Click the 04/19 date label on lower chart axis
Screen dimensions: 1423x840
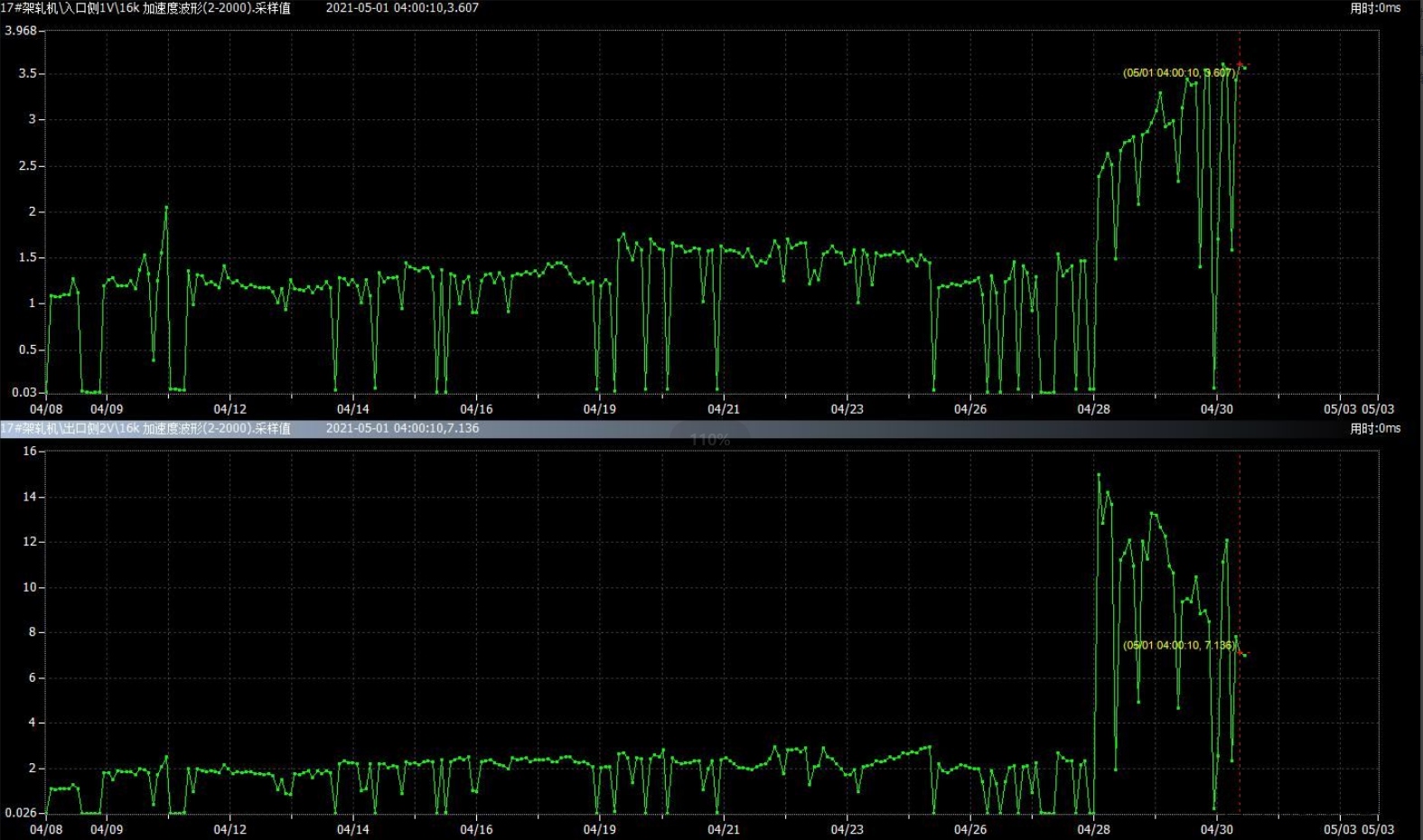pyautogui.click(x=599, y=829)
